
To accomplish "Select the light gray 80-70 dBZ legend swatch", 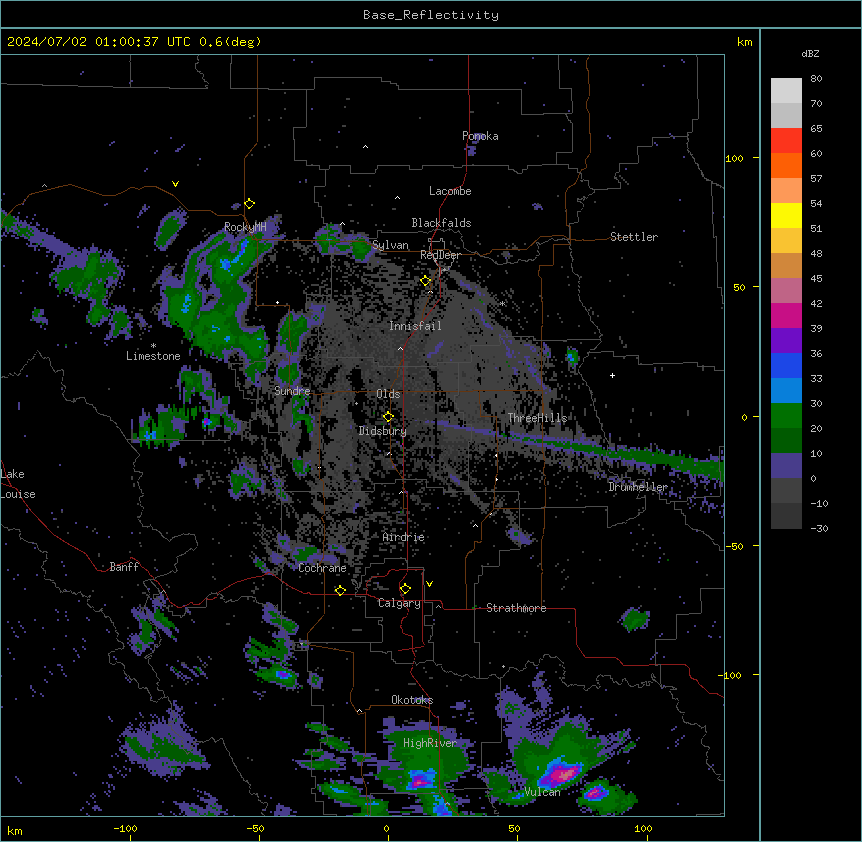I will (786, 91).
